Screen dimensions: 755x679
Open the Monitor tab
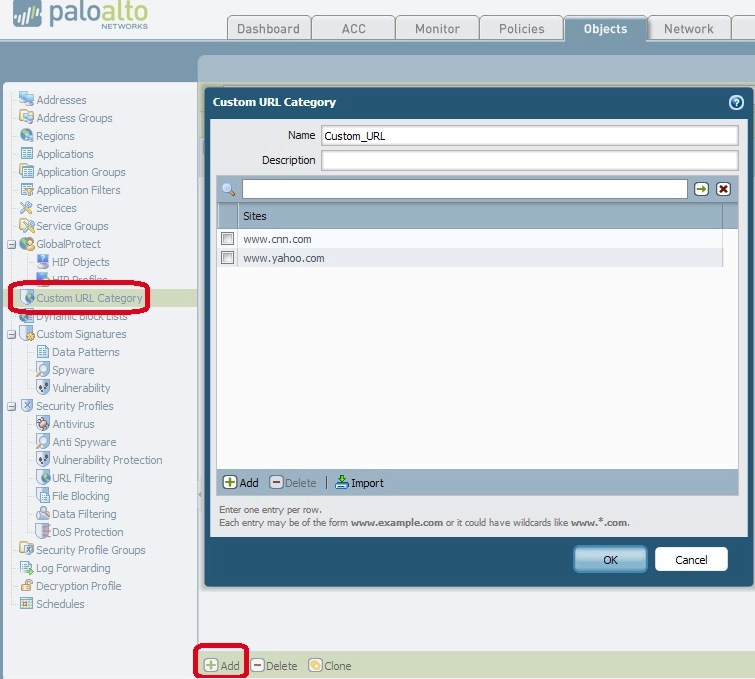437,28
